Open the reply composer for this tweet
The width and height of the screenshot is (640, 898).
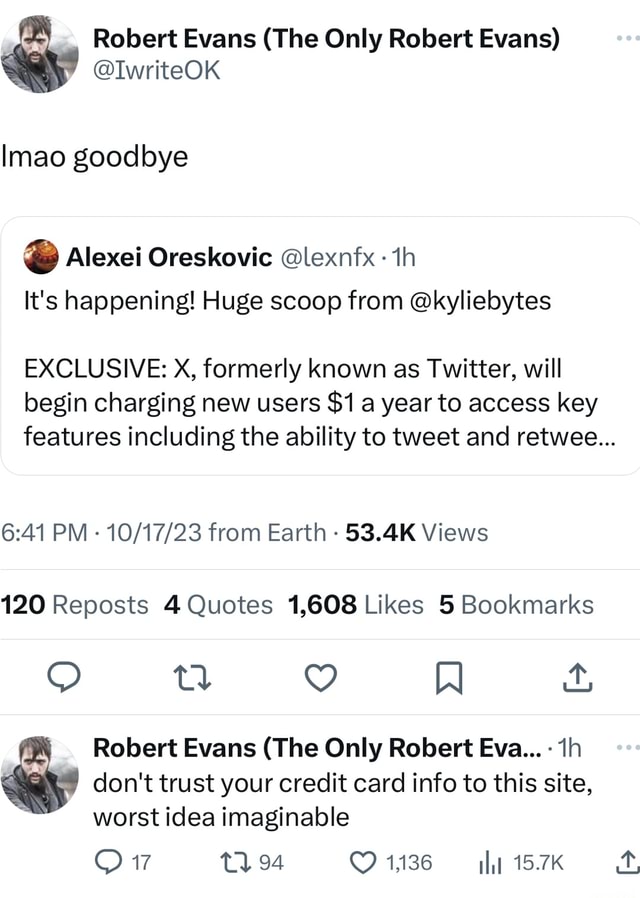point(66,677)
